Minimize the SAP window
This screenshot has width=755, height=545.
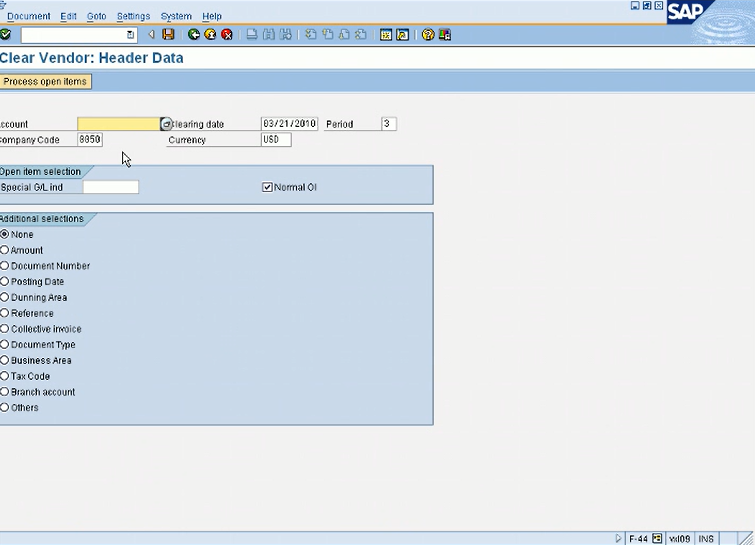coord(635,5)
